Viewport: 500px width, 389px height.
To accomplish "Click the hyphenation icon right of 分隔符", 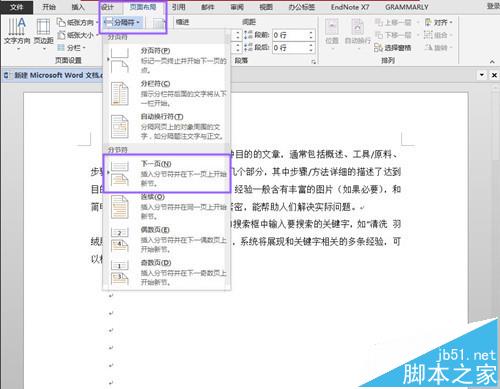I will pyautogui.click(x=159, y=23).
